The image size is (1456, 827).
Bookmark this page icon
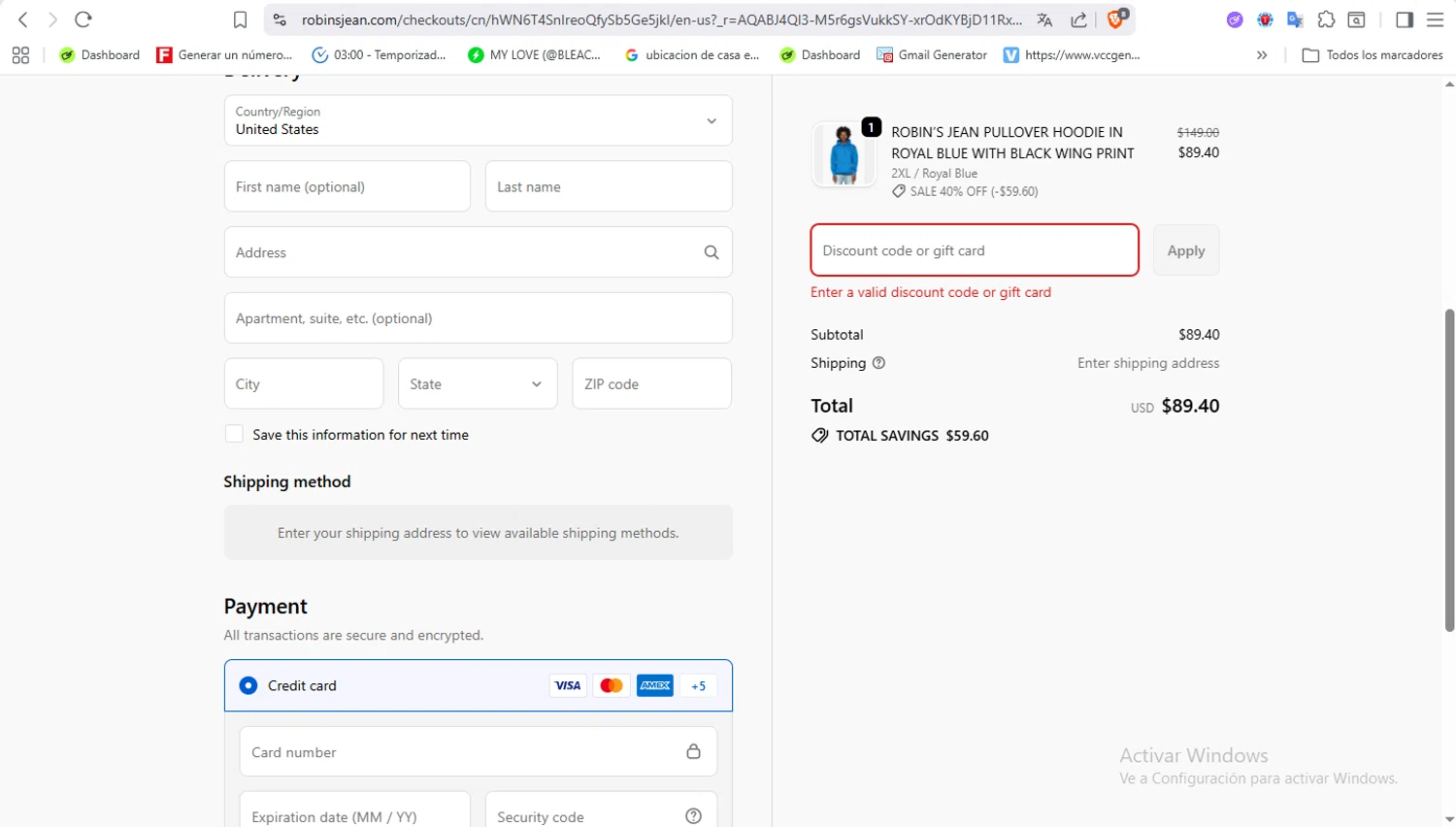(240, 19)
